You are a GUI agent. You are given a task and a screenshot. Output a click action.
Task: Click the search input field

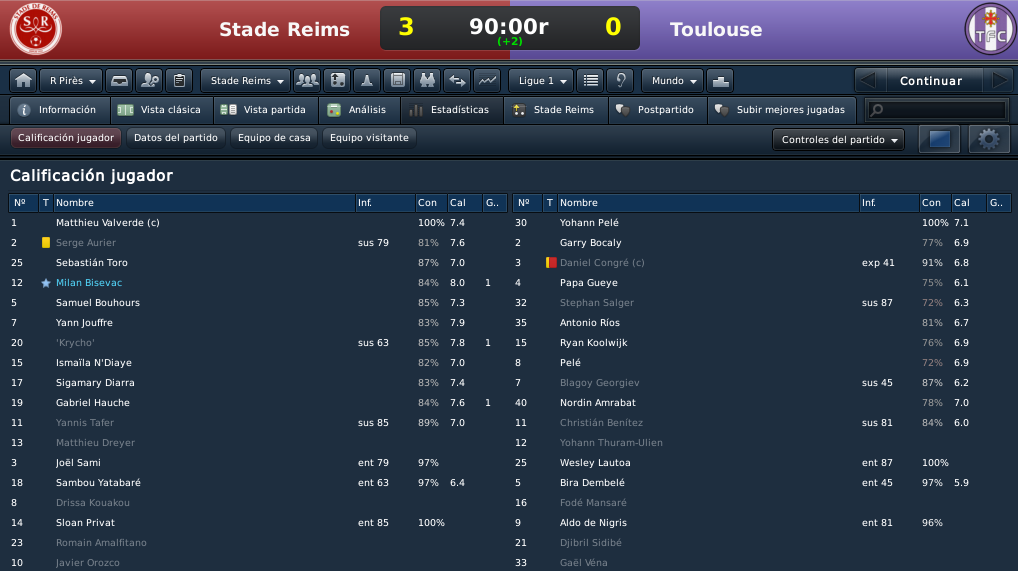(x=937, y=110)
